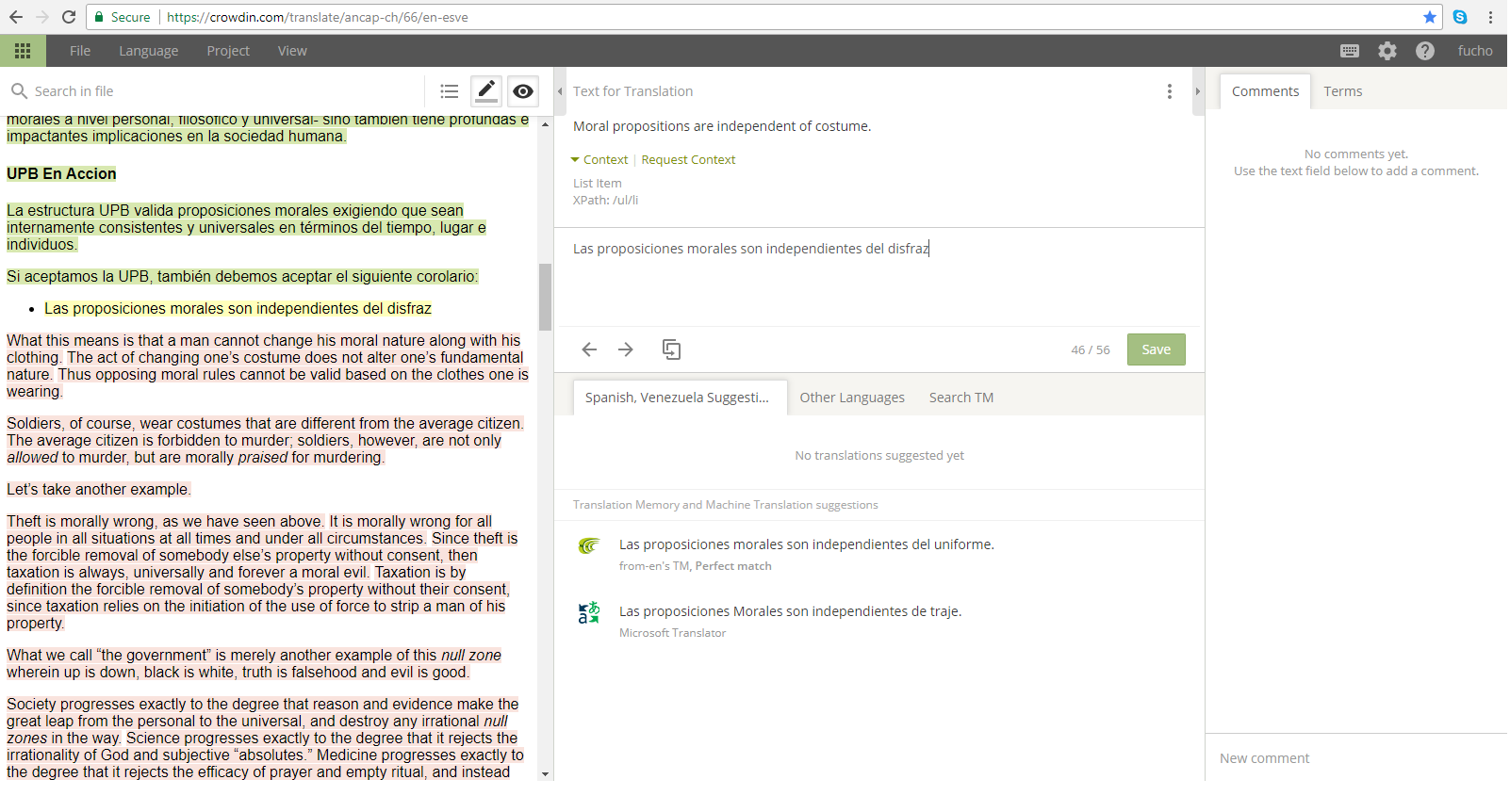Go to the next string arrow
1510x812 pixels.
[626, 349]
